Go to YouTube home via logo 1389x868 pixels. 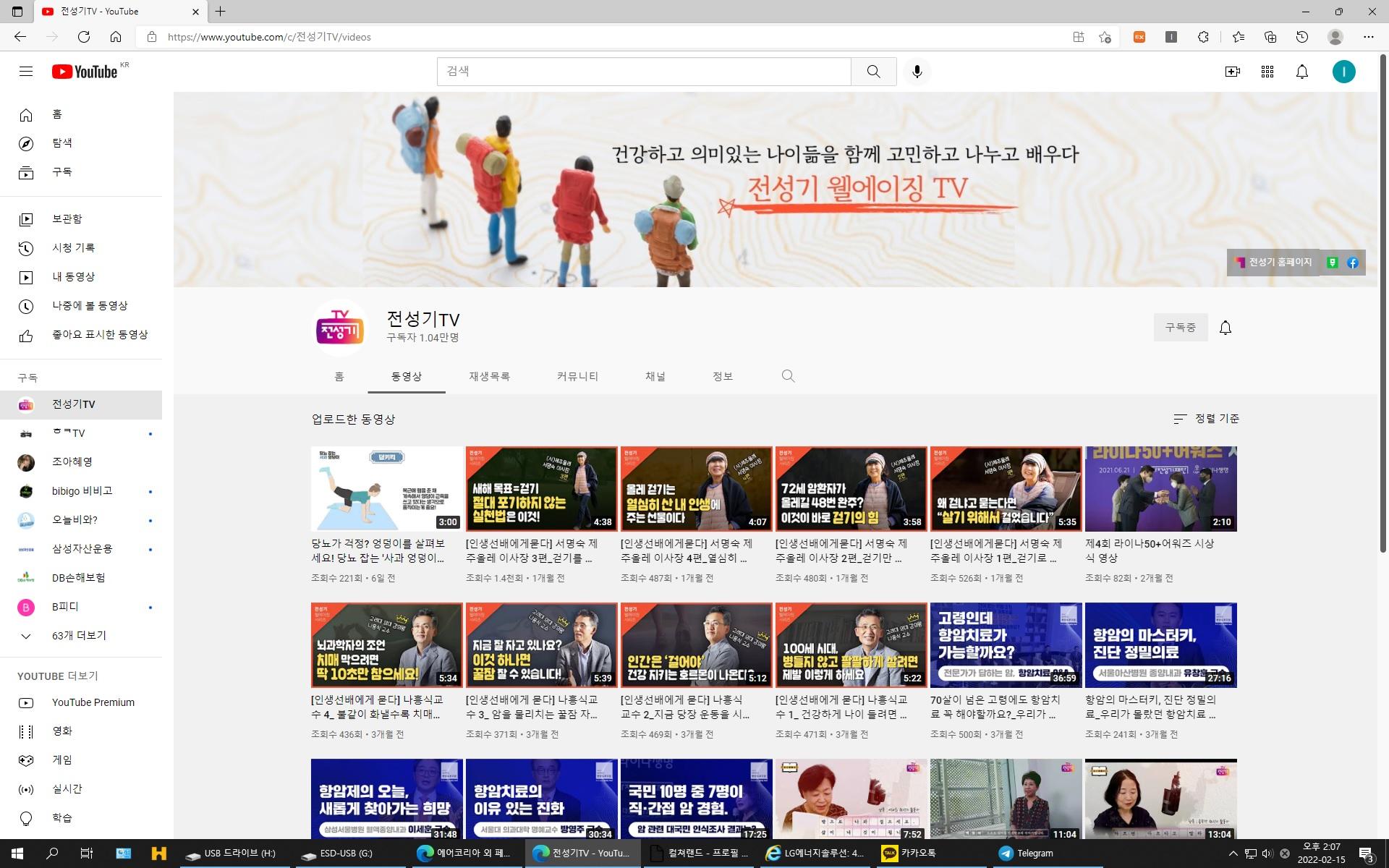click(x=85, y=72)
